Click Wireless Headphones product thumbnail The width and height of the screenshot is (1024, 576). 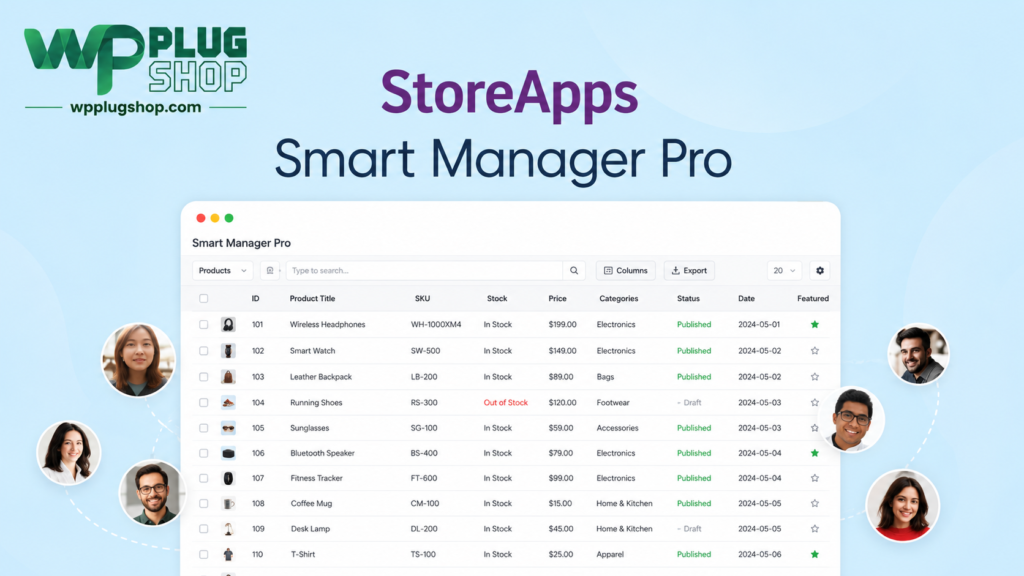[228, 325]
